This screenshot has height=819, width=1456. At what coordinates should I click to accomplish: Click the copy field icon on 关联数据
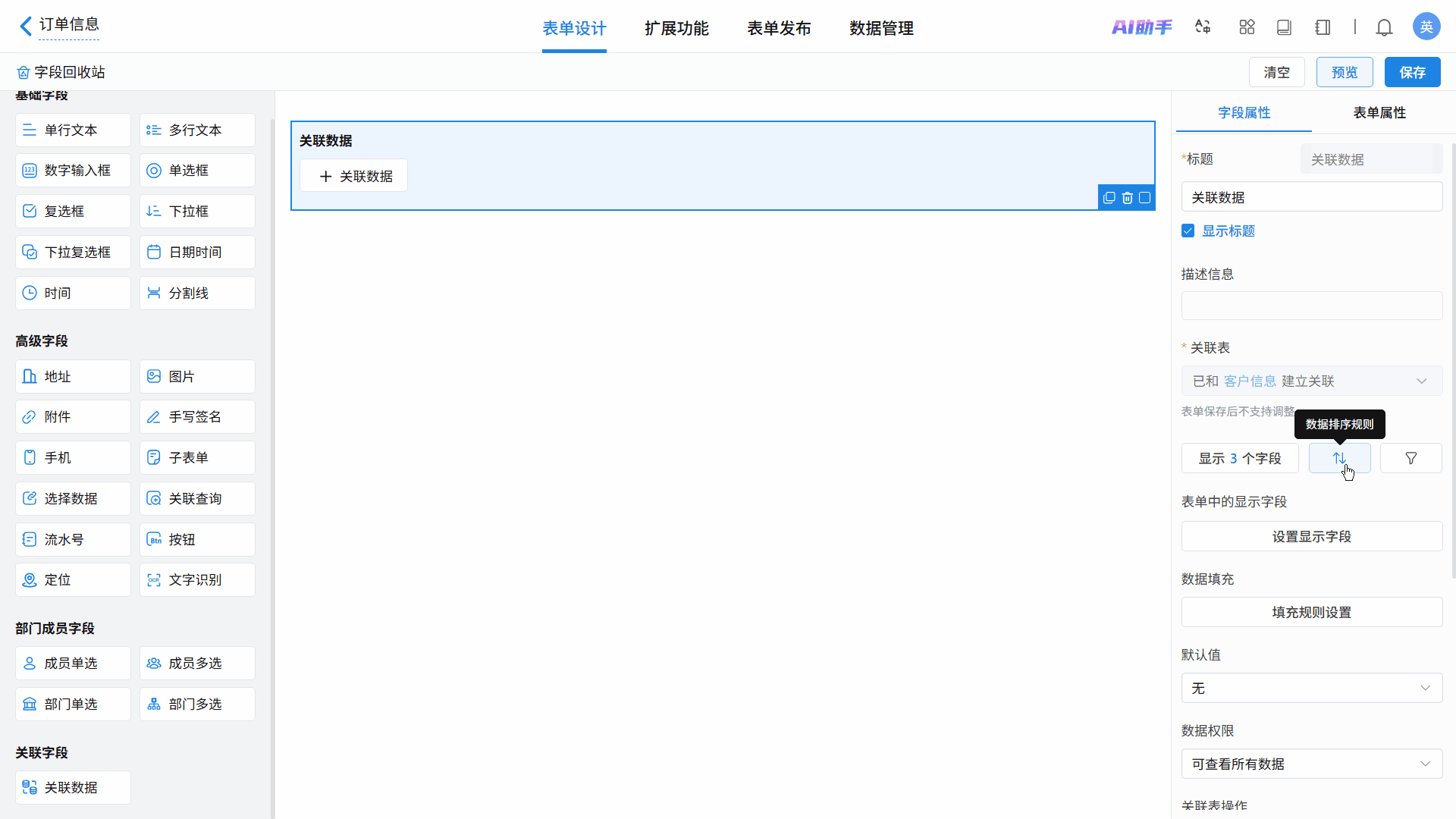tap(1109, 198)
